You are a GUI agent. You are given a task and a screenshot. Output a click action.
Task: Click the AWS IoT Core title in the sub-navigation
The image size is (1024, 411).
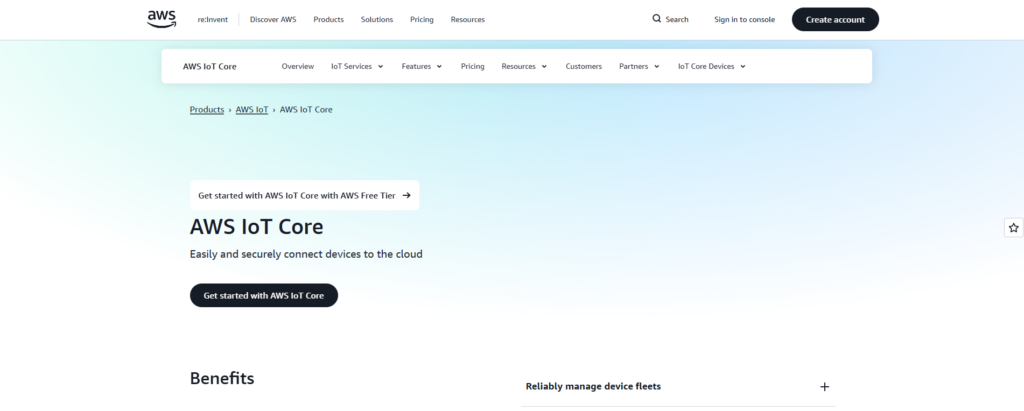pos(210,66)
